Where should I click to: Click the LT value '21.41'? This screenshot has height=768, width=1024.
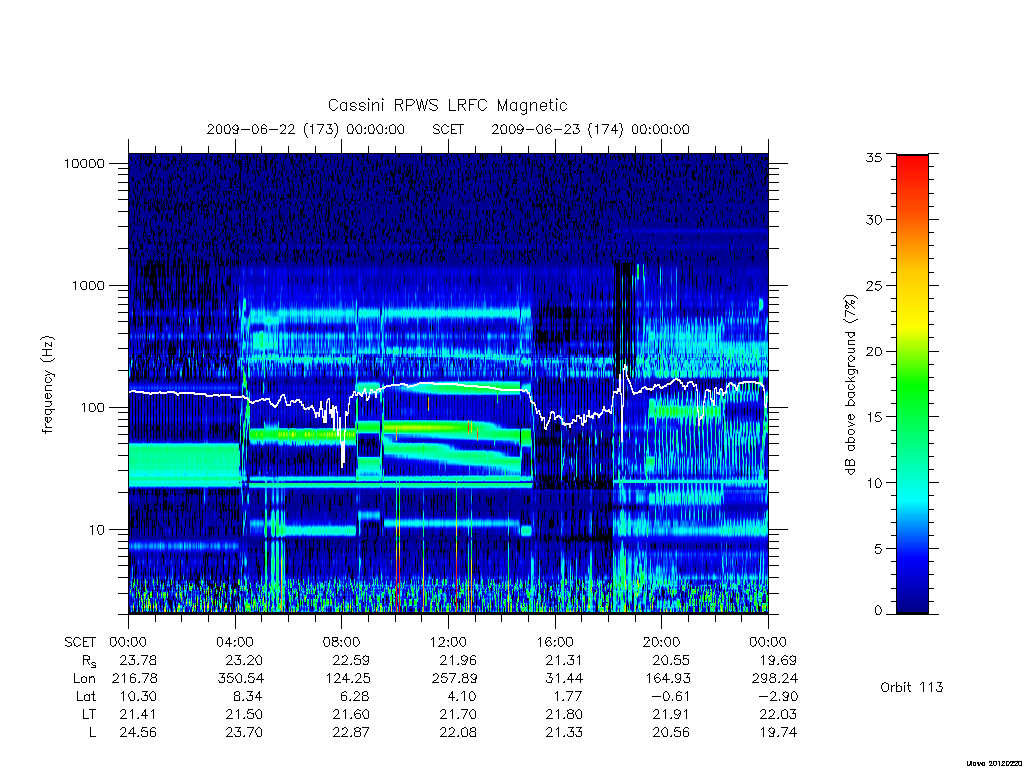[138, 714]
